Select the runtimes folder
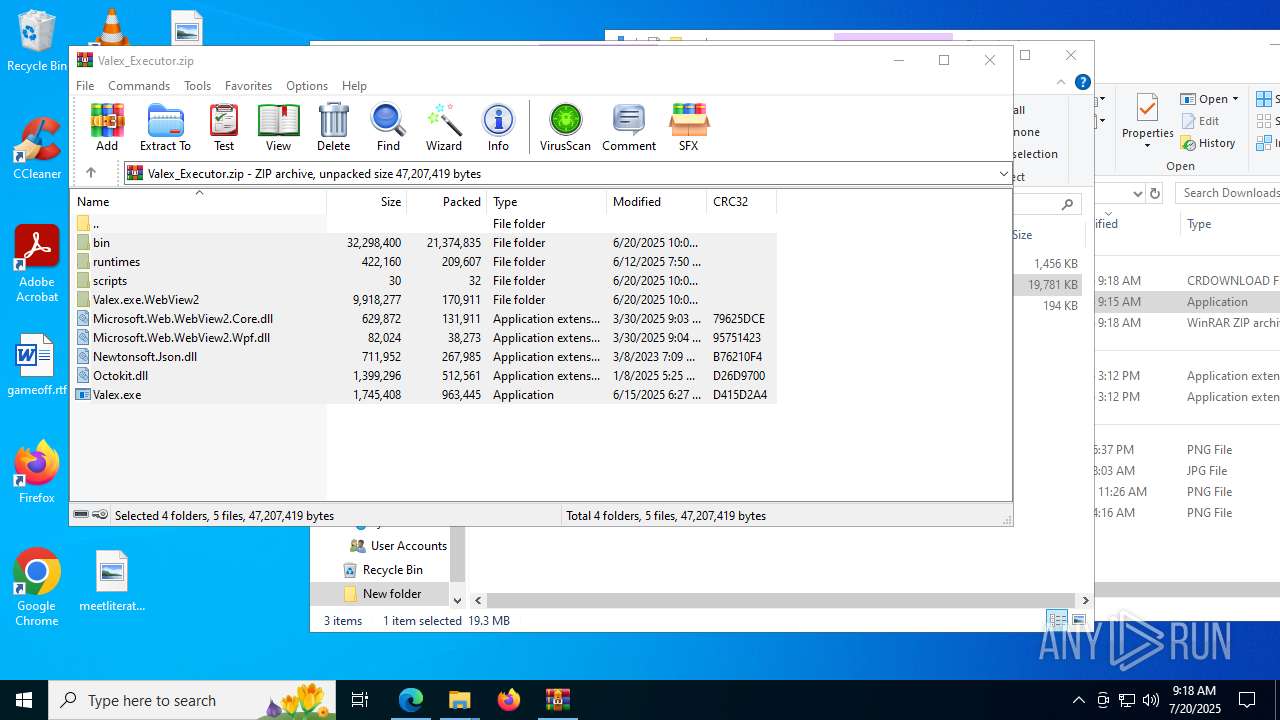The image size is (1280, 720). 423,261
